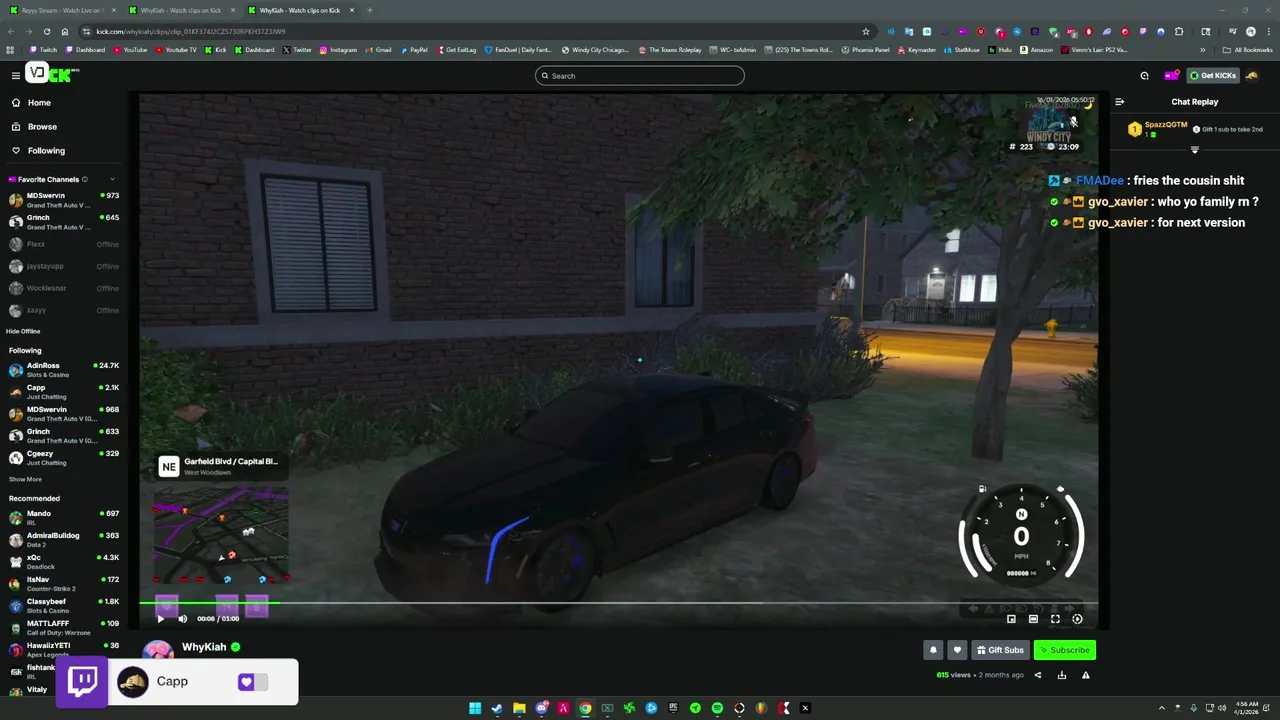Viewport: 1280px width, 720px height.
Task: Open Following in the sidebar
Action: (46, 150)
